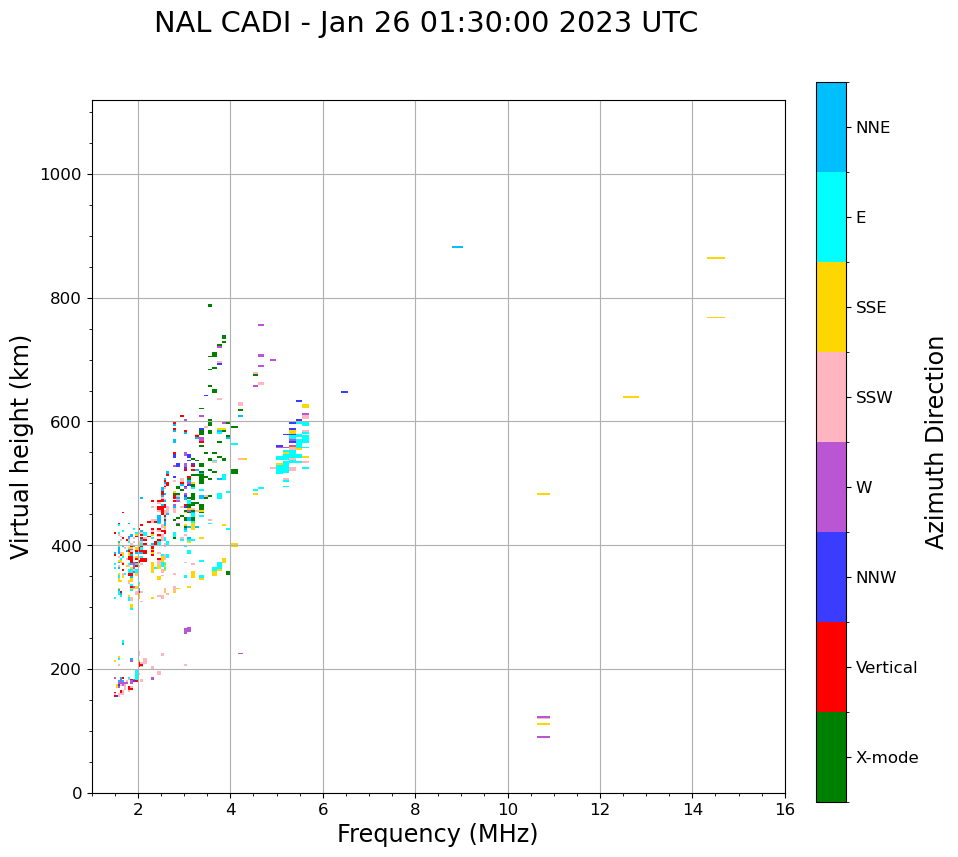Click the red Vertical colorbar swatch
958x857 pixels.
(831, 667)
